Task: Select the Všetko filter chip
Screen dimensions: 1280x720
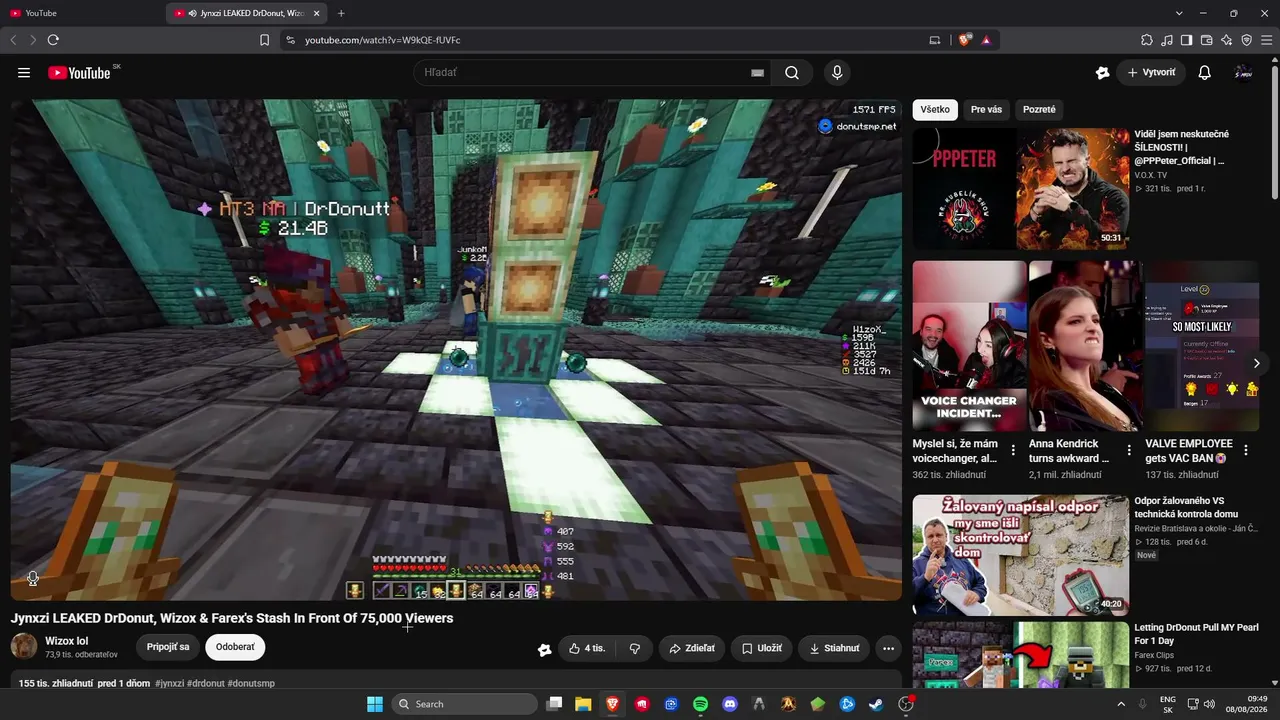Action: coord(935,110)
